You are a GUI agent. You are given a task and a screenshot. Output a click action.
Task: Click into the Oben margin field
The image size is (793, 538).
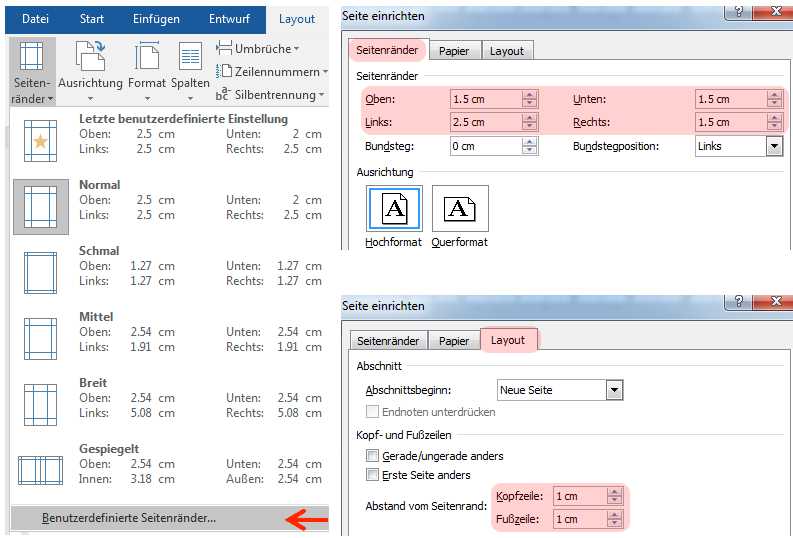click(484, 99)
